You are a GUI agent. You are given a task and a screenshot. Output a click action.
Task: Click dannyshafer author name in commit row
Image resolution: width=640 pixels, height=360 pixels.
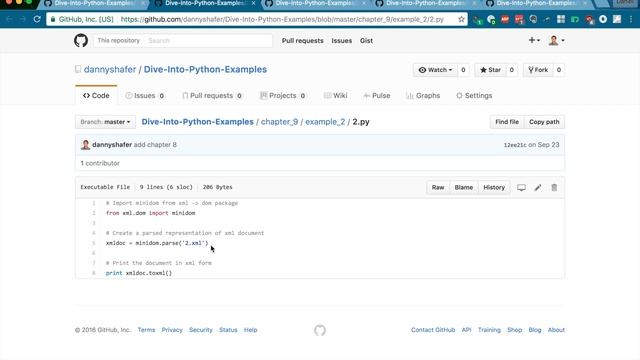point(112,144)
